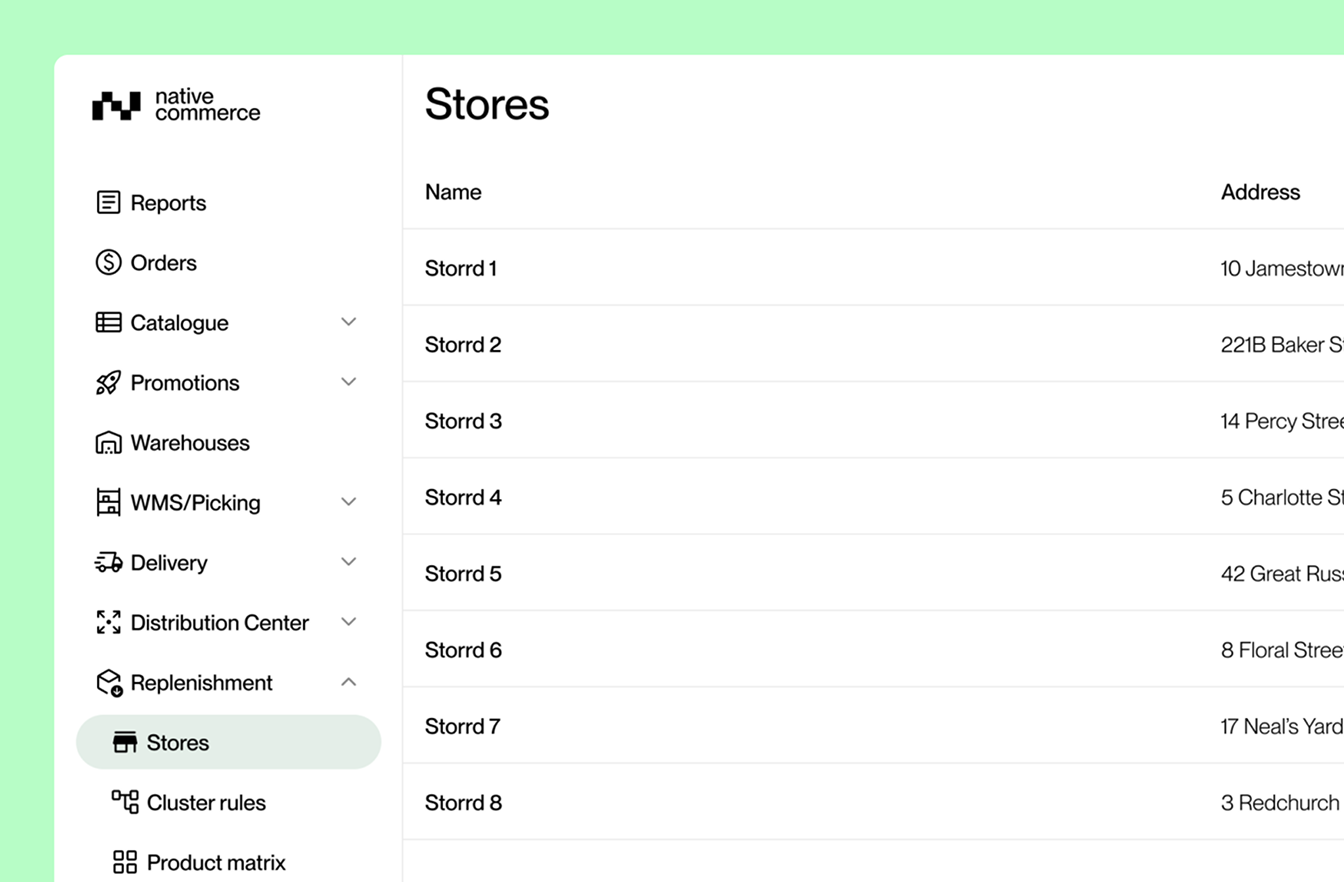This screenshot has width=1344, height=882.
Task: Click the WMS/Picking shelf icon
Action: pyautogui.click(x=108, y=503)
